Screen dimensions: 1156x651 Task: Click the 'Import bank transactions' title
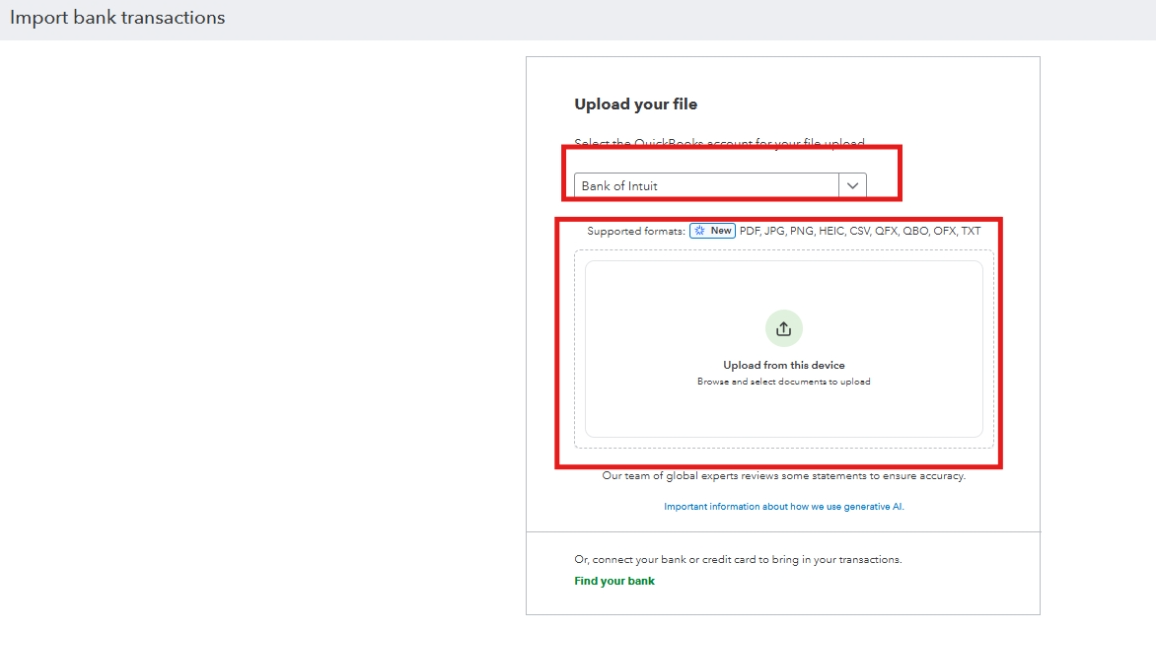click(x=117, y=18)
